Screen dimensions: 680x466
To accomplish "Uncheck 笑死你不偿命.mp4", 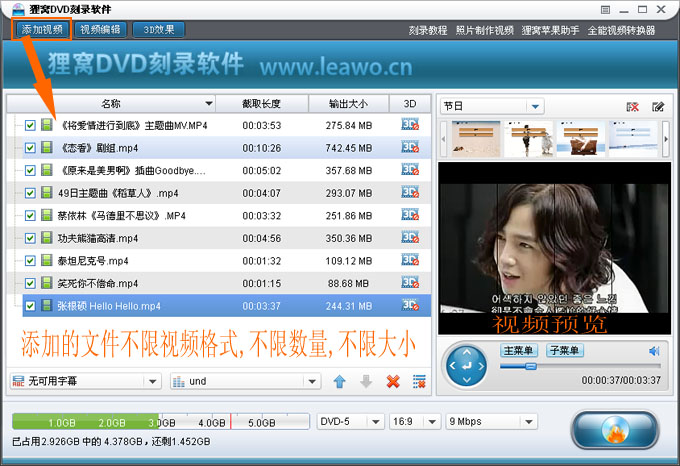I will tap(30, 283).
